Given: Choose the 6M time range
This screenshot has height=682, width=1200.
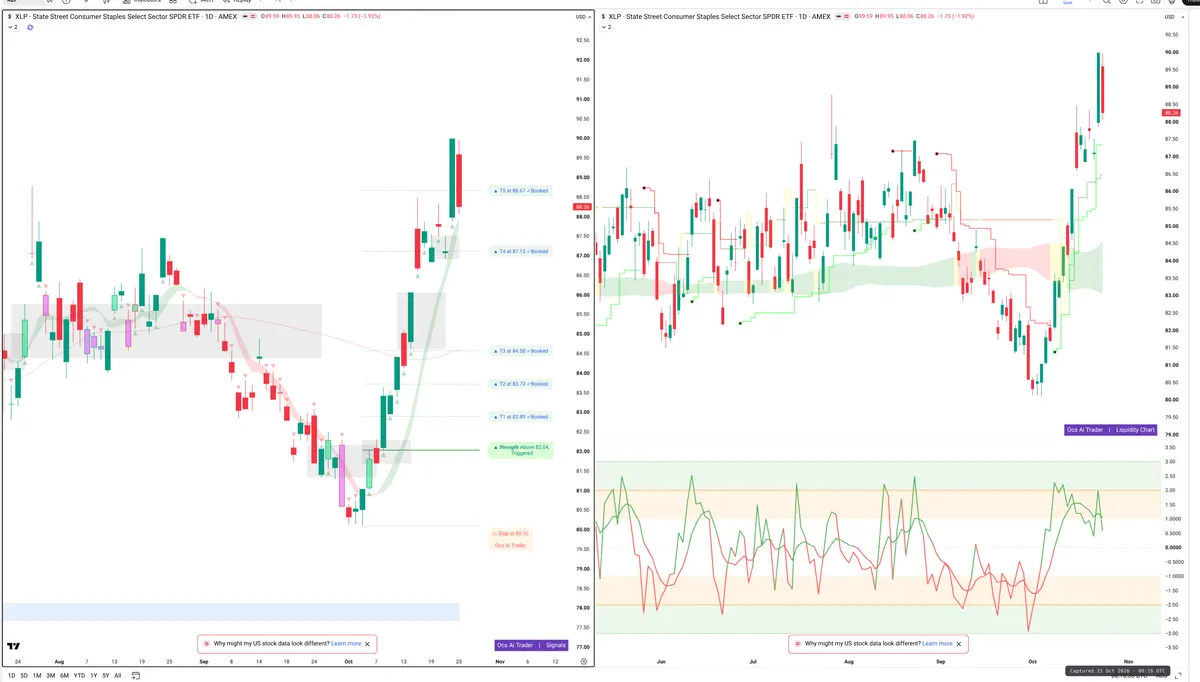Looking at the screenshot, I should click(x=65, y=675).
